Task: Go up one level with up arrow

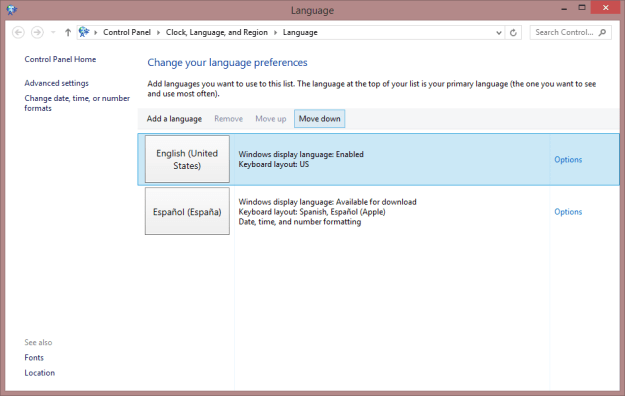Action: tap(68, 32)
